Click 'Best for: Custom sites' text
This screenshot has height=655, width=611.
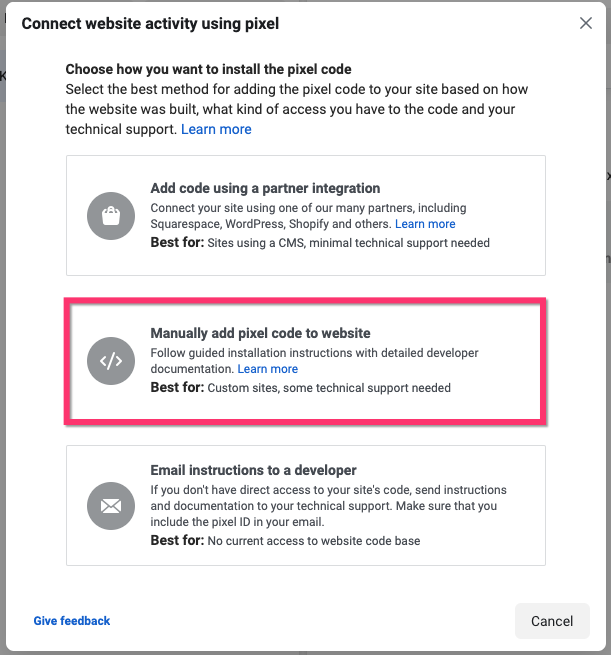click(300, 387)
